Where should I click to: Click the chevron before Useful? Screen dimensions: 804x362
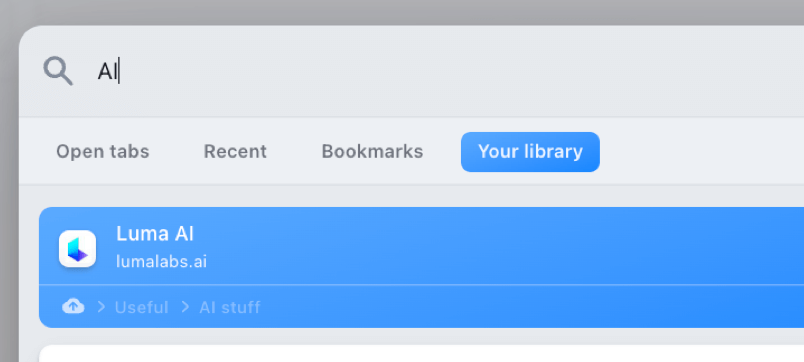[102, 307]
